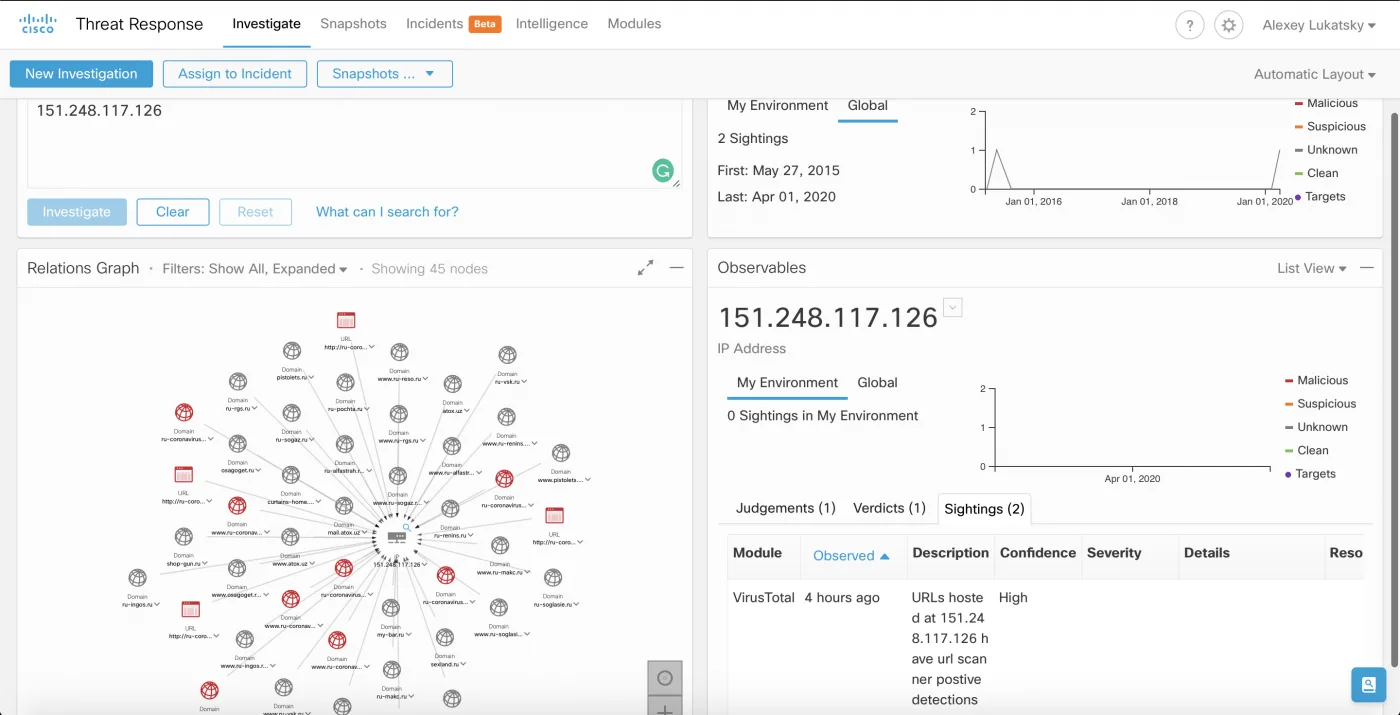Open the Incidents Beta tab
This screenshot has width=1400, height=715.
point(453,24)
